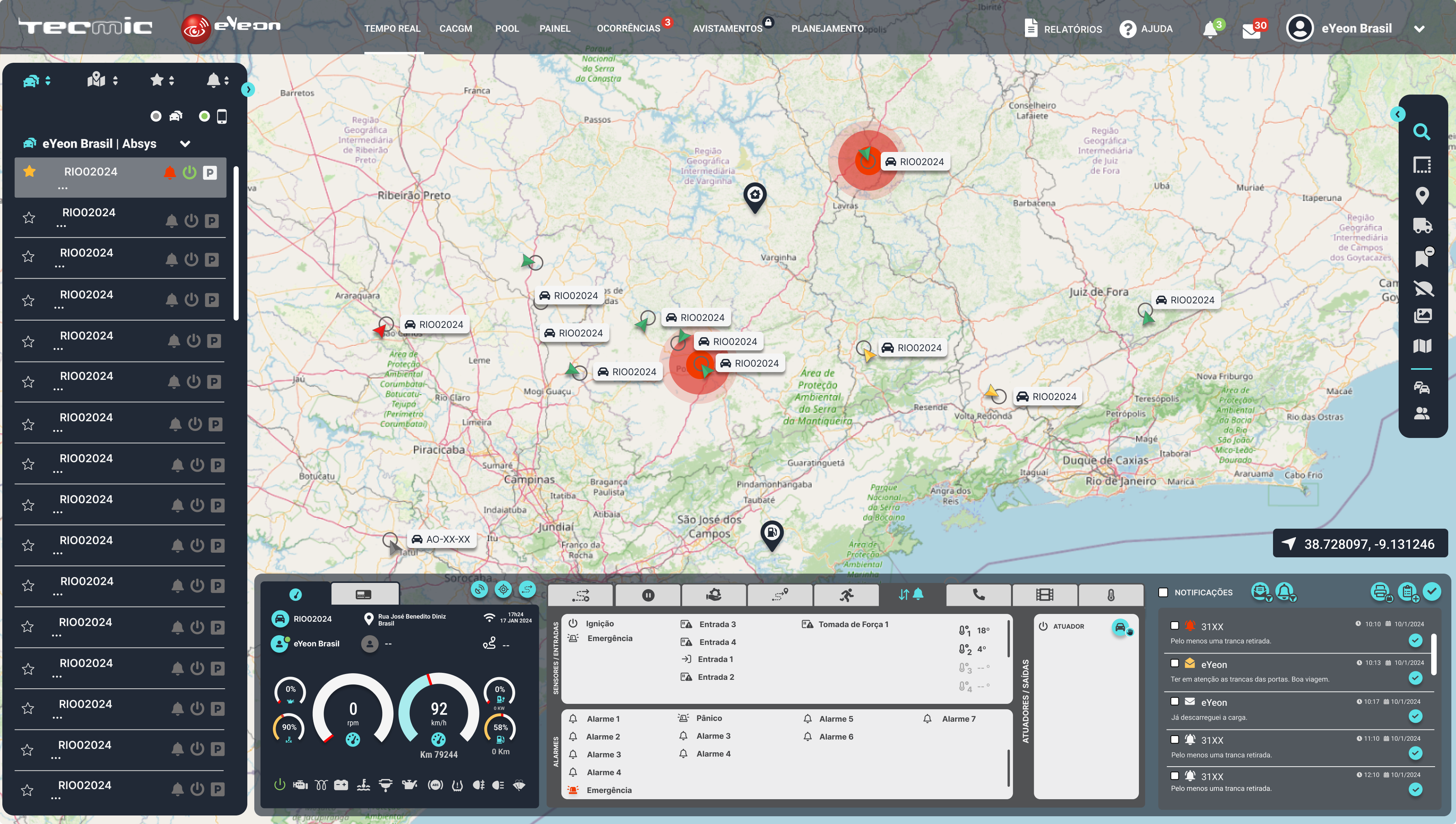Check the 31XX 11:10 notification checkbox
Screen dimensions: 1456x824
click(x=1175, y=739)
